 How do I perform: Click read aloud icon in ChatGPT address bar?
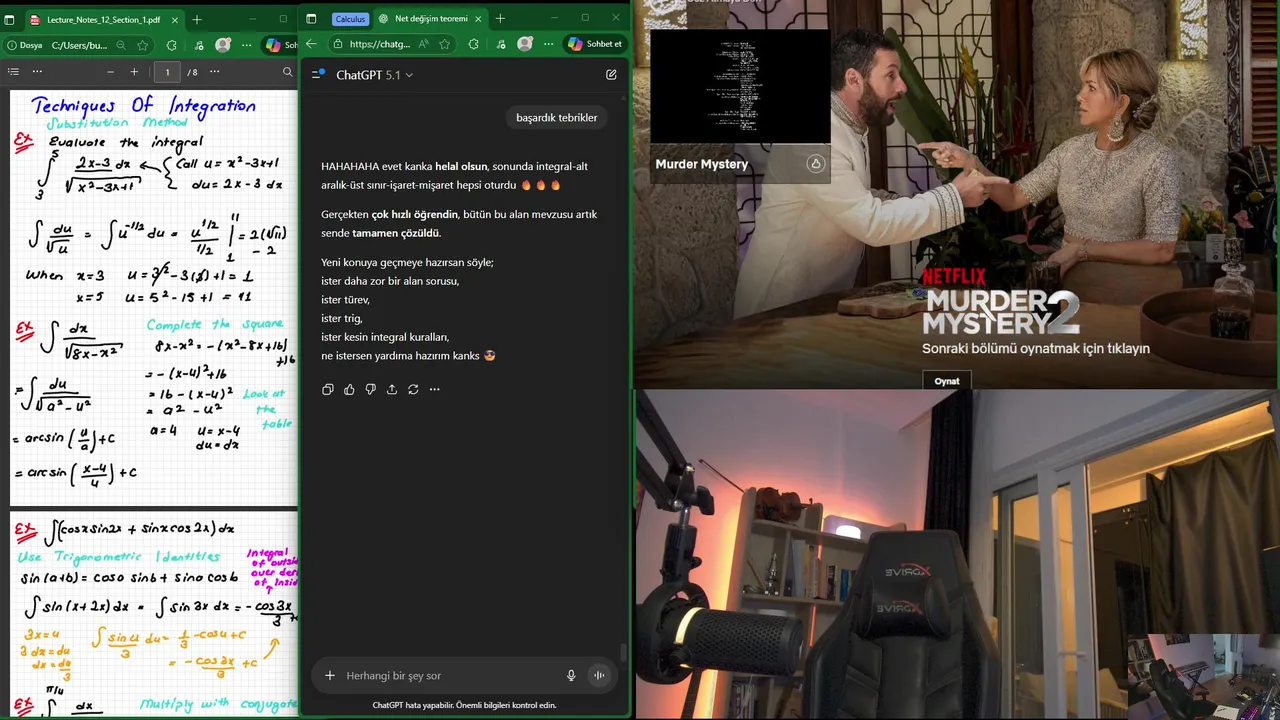tap(424, 44)
